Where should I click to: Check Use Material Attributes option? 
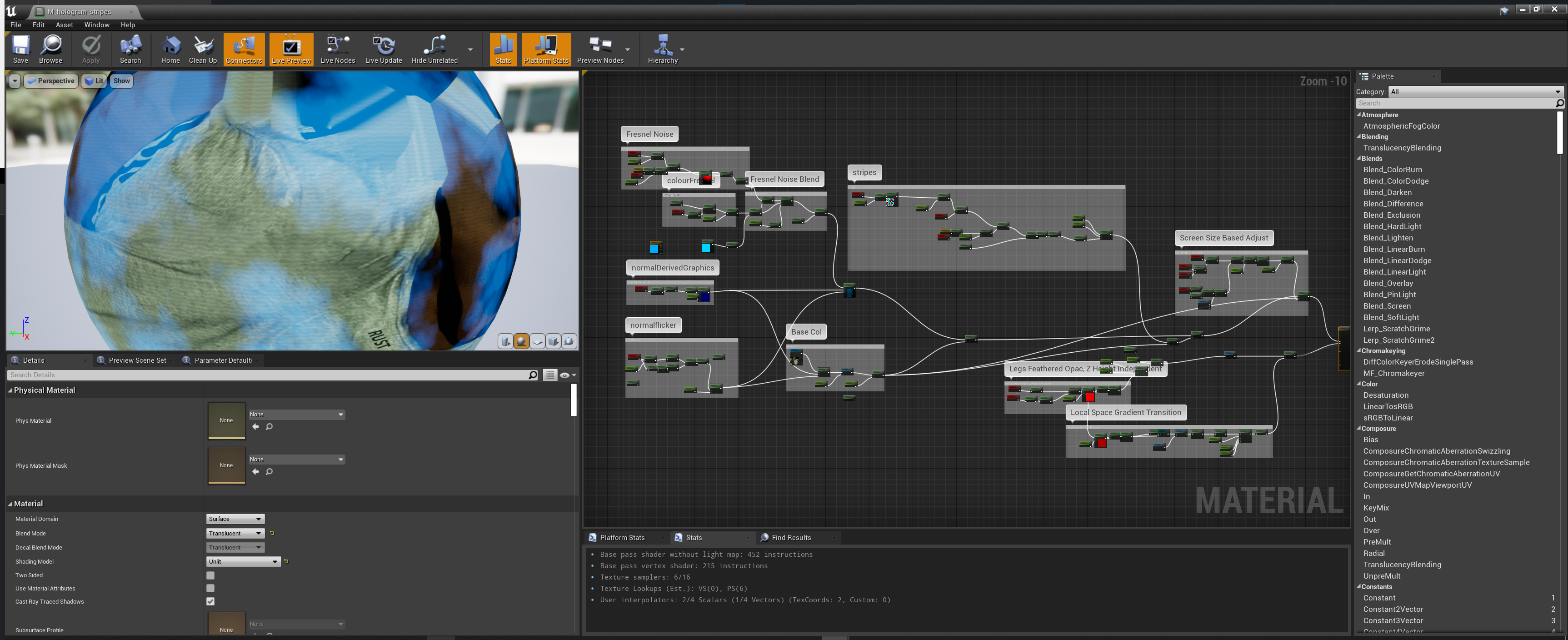(210, 588)
